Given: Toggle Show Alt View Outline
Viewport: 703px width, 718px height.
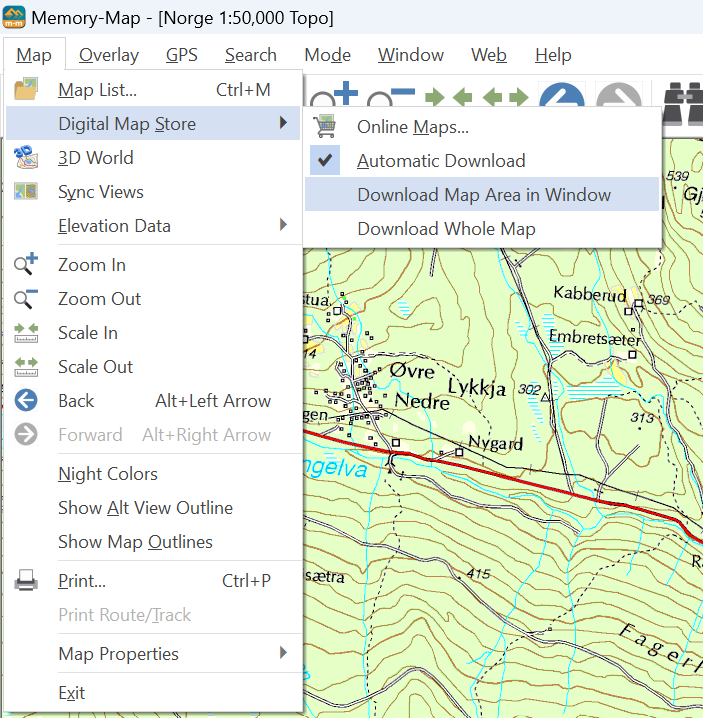Looking at the screenshot, I should 145,508.
